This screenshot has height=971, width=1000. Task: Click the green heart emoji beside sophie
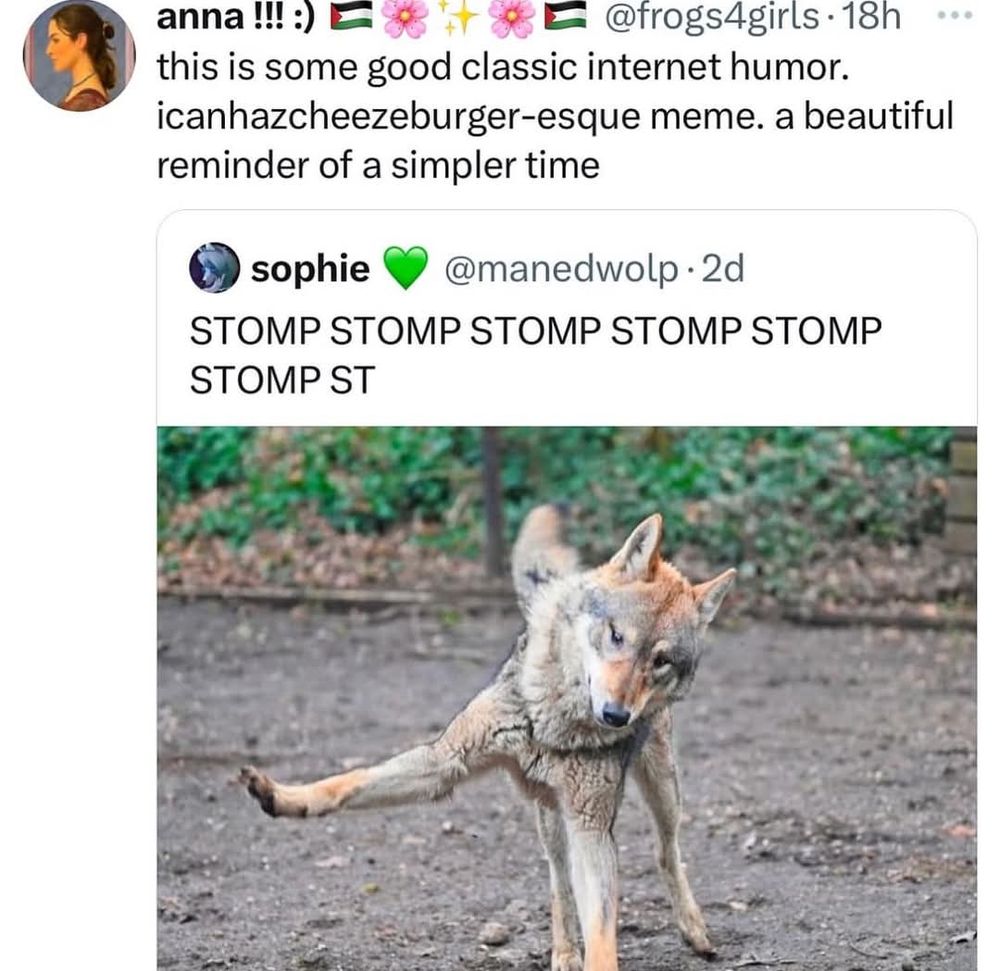(406, 268)
